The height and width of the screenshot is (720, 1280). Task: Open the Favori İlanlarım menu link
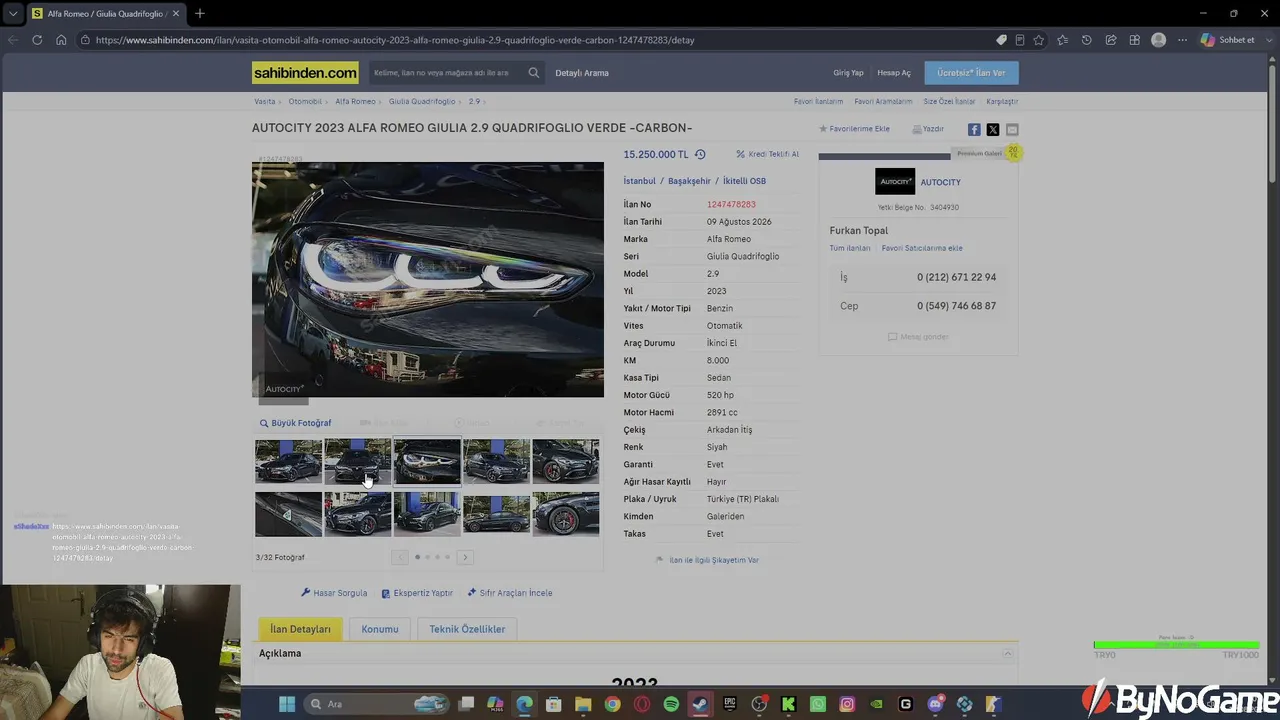tap(818, 102)
